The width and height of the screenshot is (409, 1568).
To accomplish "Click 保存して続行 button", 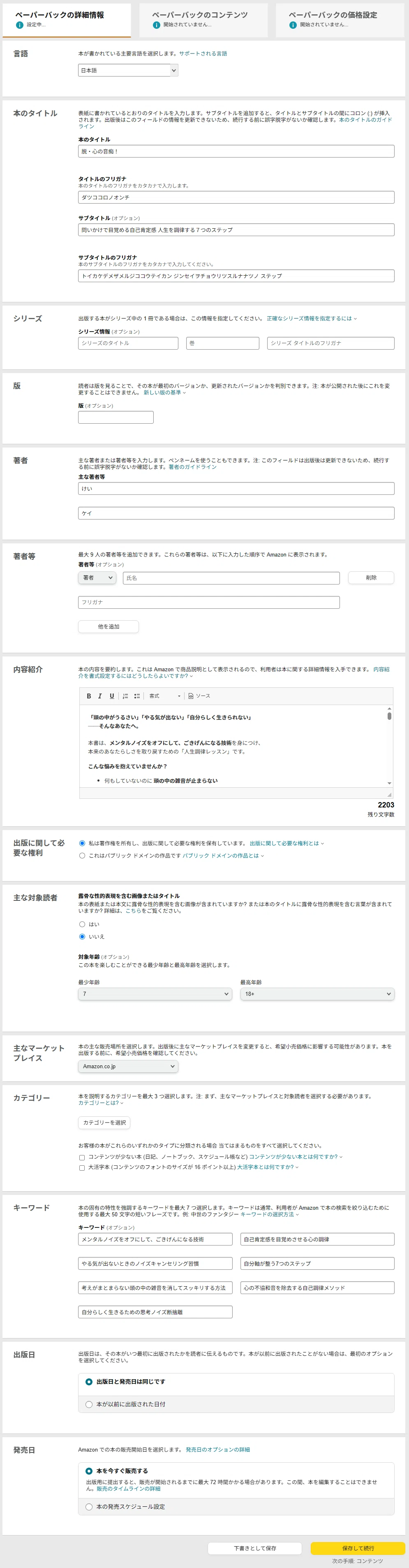I will [x=358, y=1549].
